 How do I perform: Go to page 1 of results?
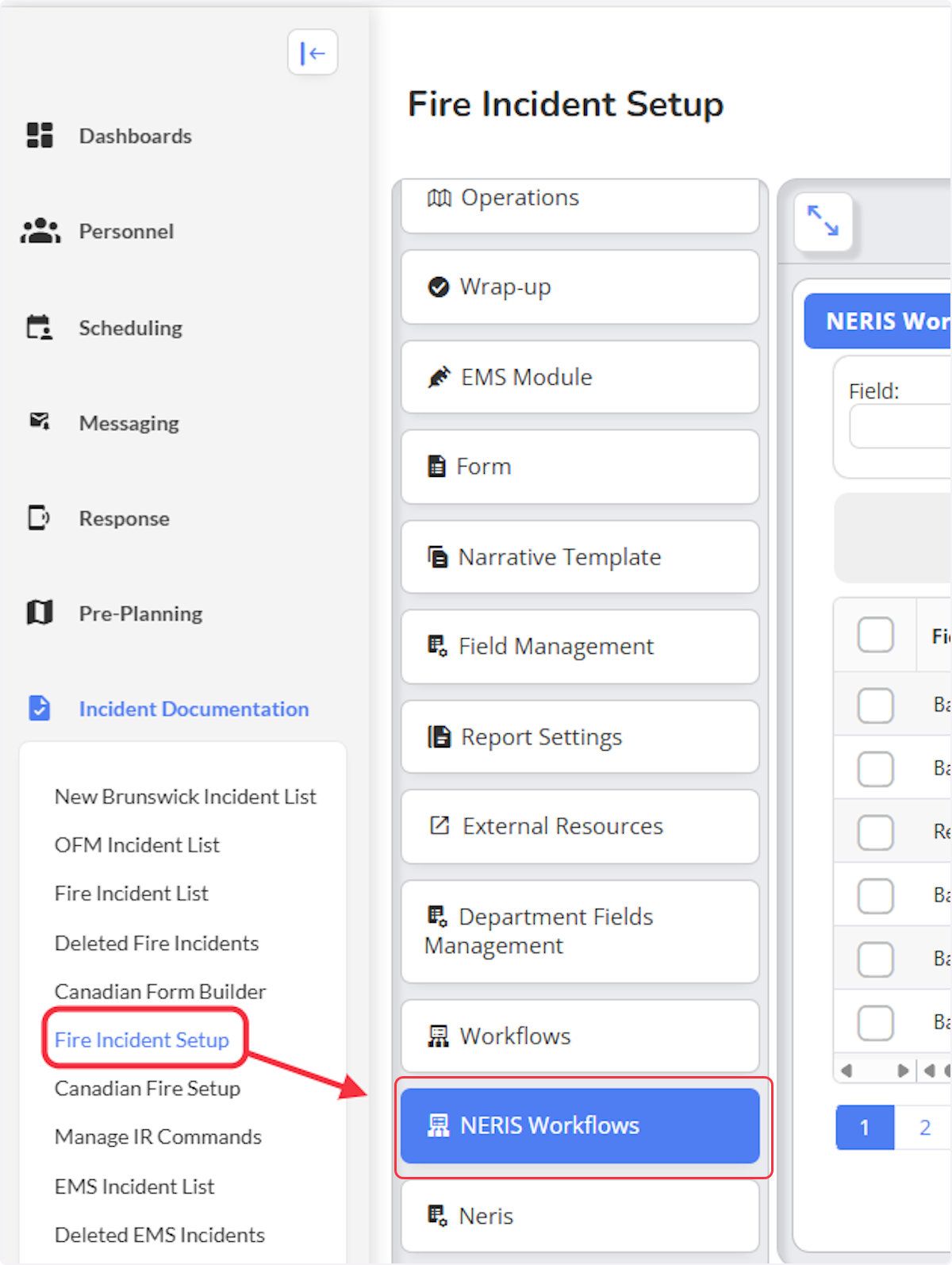tap(865, 1127)
